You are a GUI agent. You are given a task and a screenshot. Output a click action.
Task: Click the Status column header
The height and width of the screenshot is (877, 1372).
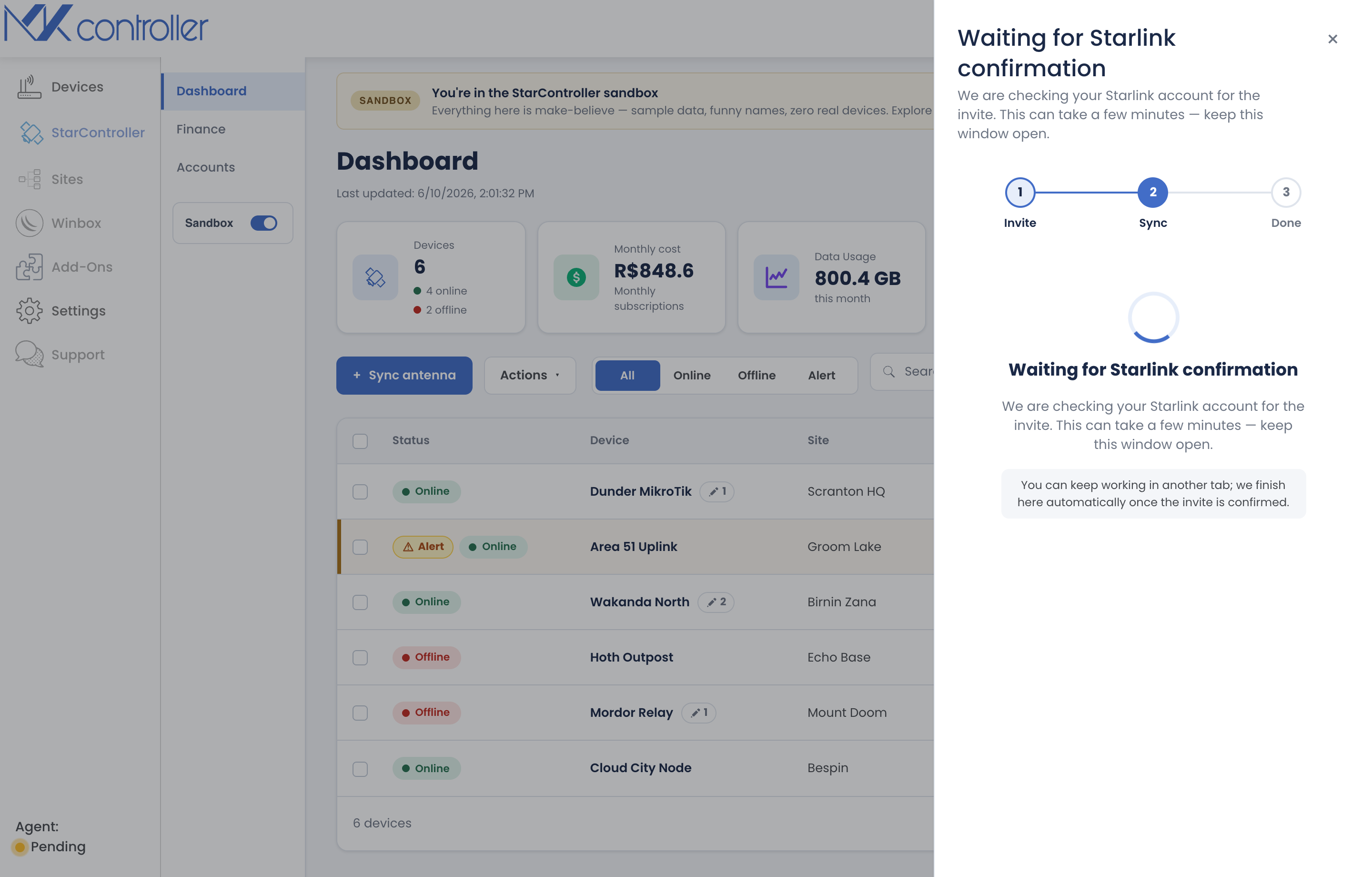click(411, 440)
